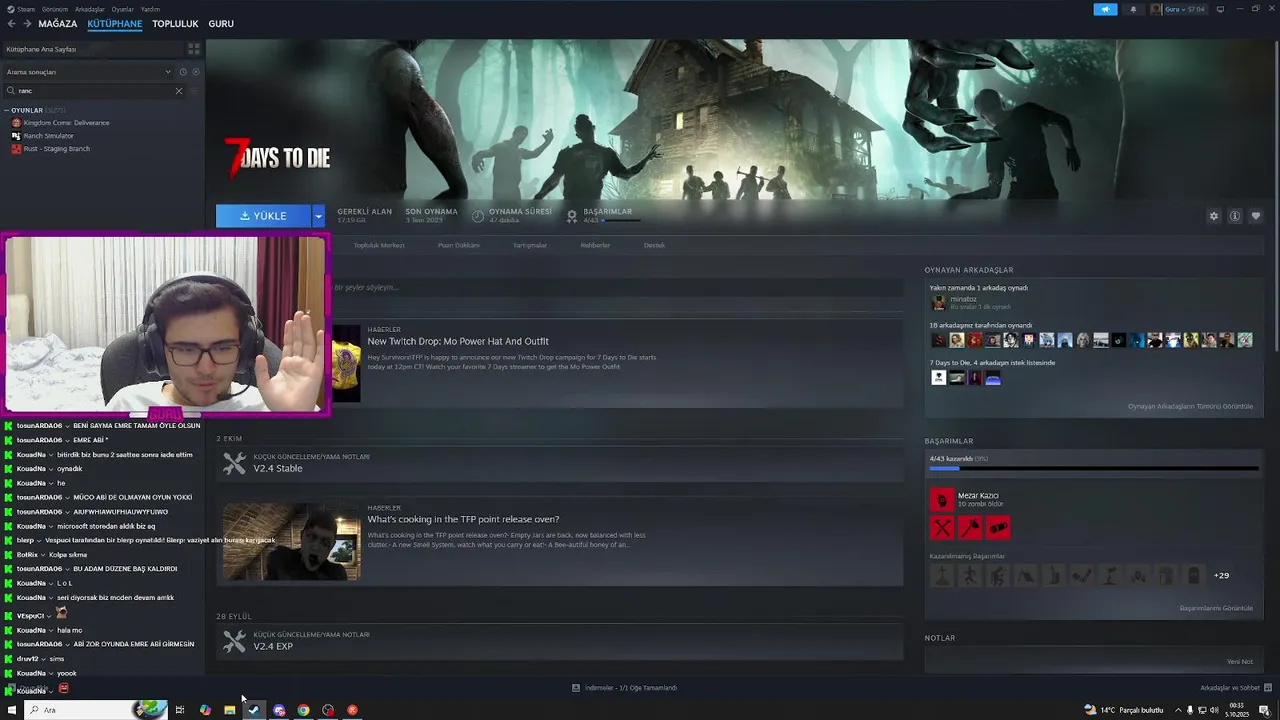
Task: Create a note with Yeni Not
Action: point(1240,662)
